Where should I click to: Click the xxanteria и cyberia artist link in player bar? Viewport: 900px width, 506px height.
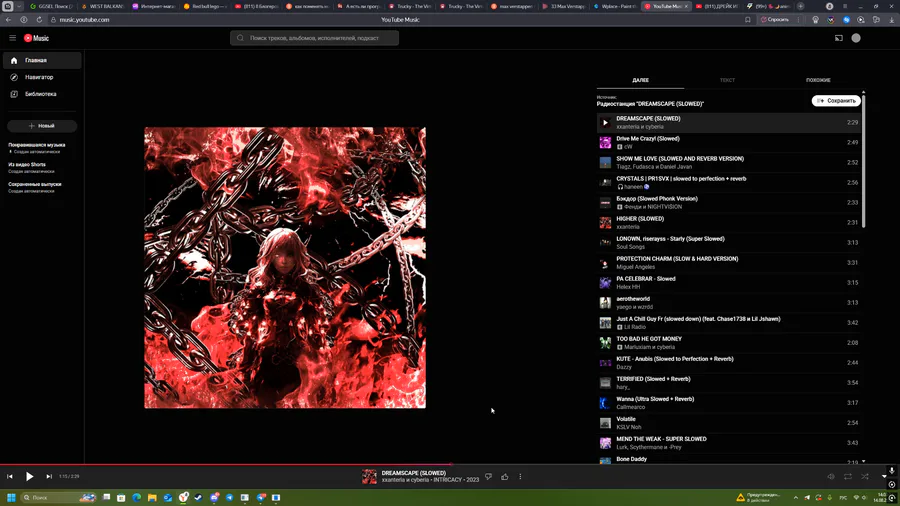(x=406, y=480)
